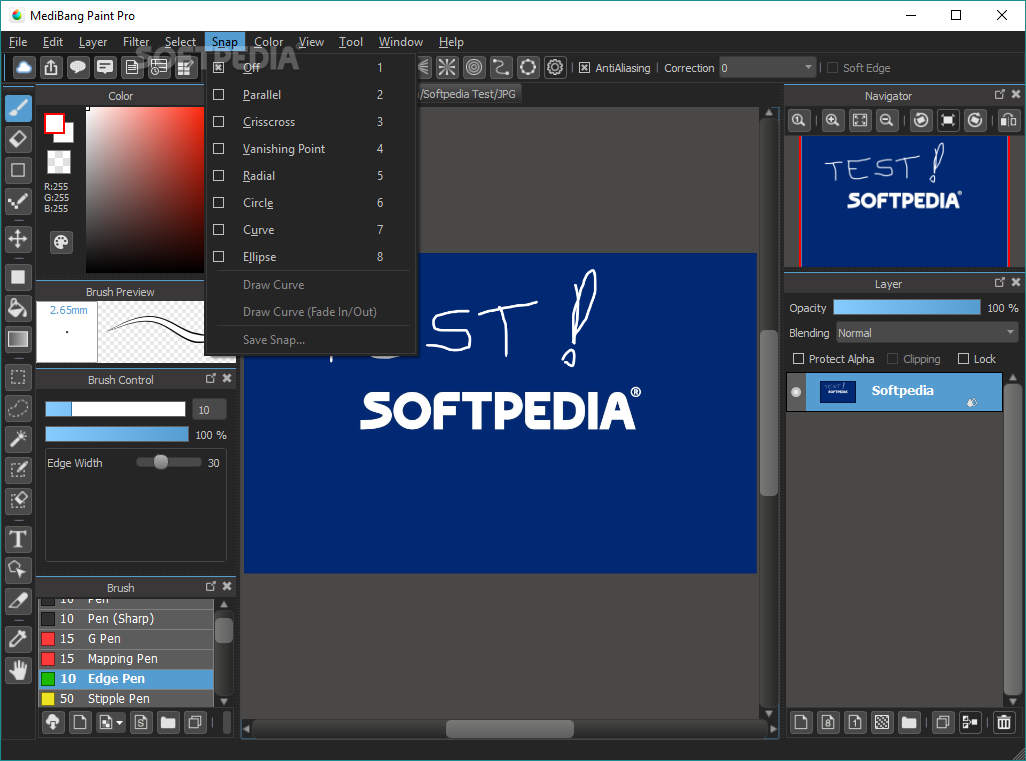Delete layer with trash icon
Viewport: 1026px width, 761px height.
pyautogui.click(x=1004, y=722)
